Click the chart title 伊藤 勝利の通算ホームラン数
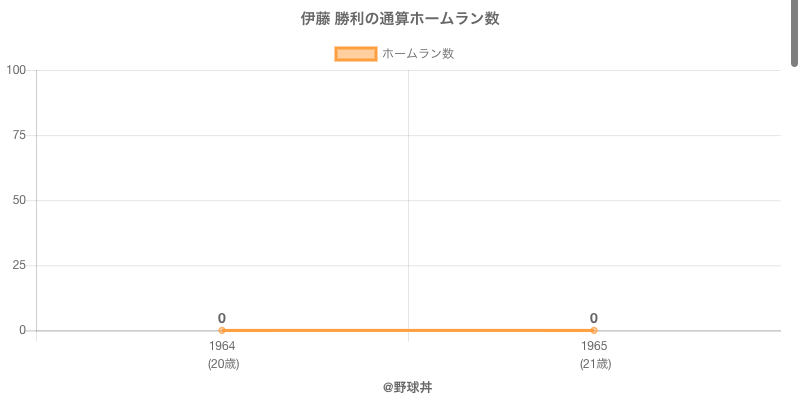The height and width of the screenshot is (400, 800). (x=400, y=19)
